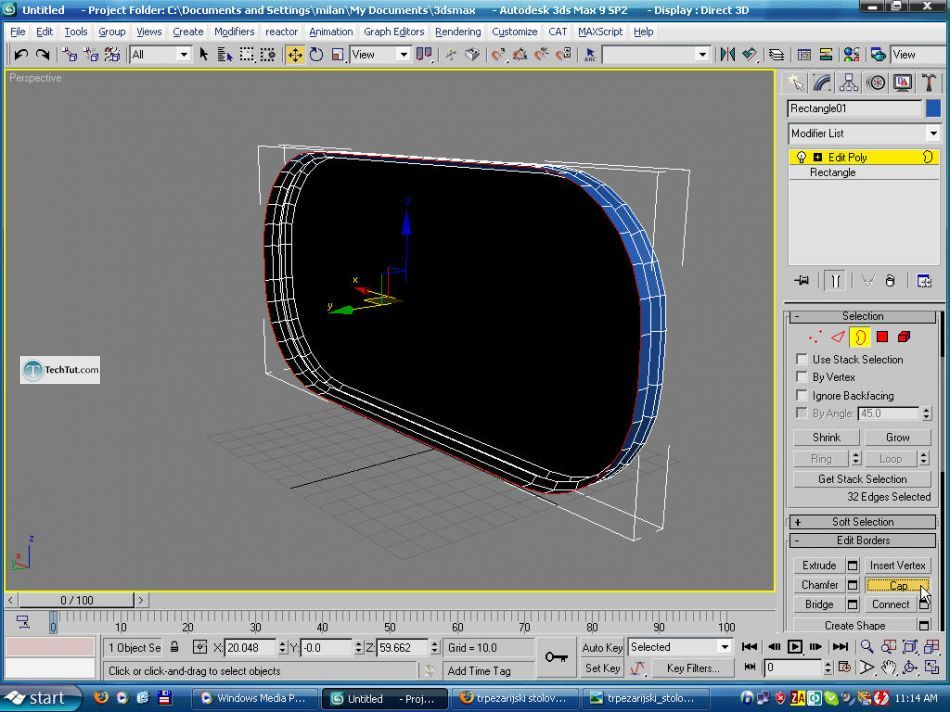Viewport: 950px width, 712px height.
Task: Open the Utilities hammer tab
Action: (x=929, y=82)
